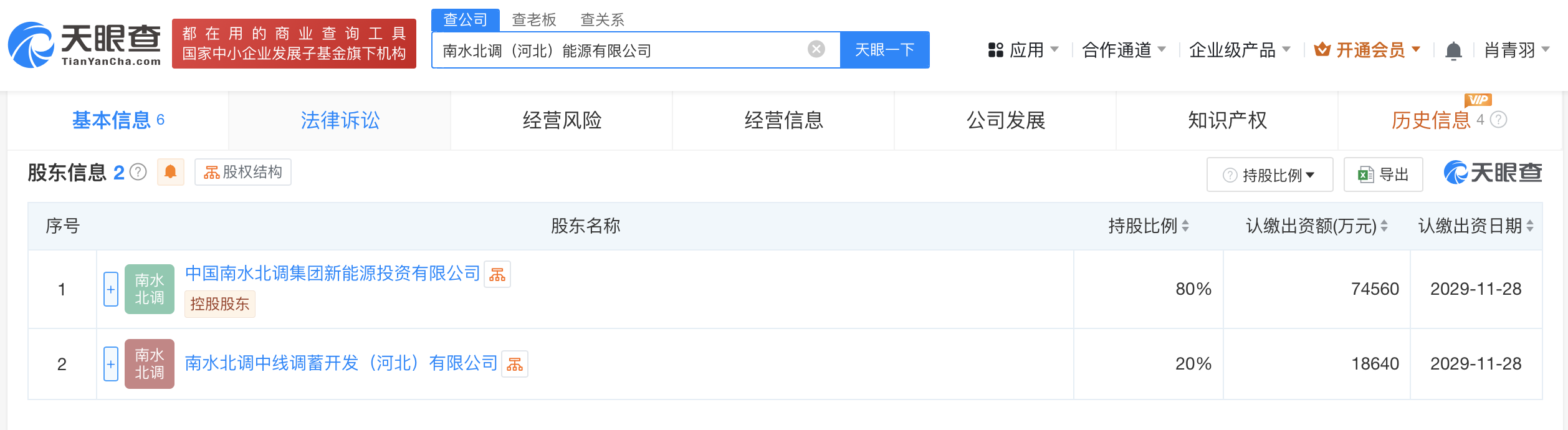Switch to the 法律诉讼 tab
The image size is (1568, 430).
[x=340, y=120]
